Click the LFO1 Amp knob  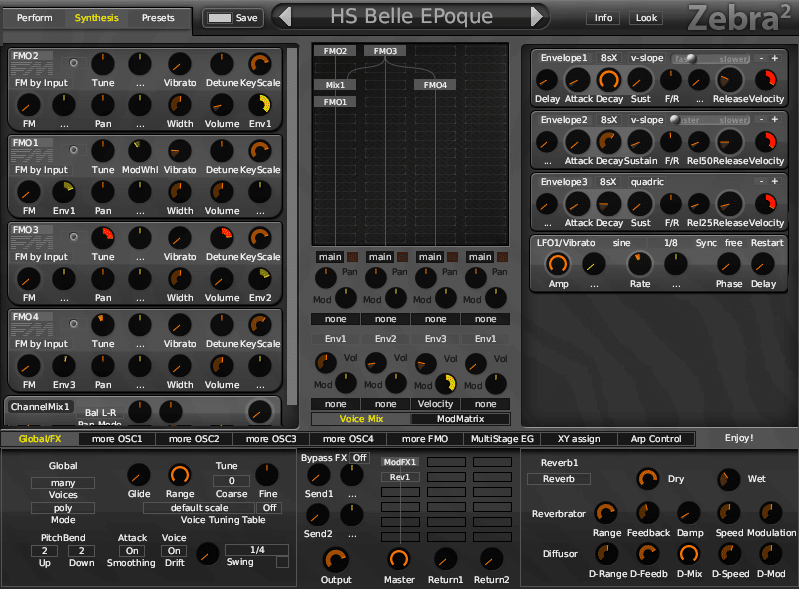[558, 264]
